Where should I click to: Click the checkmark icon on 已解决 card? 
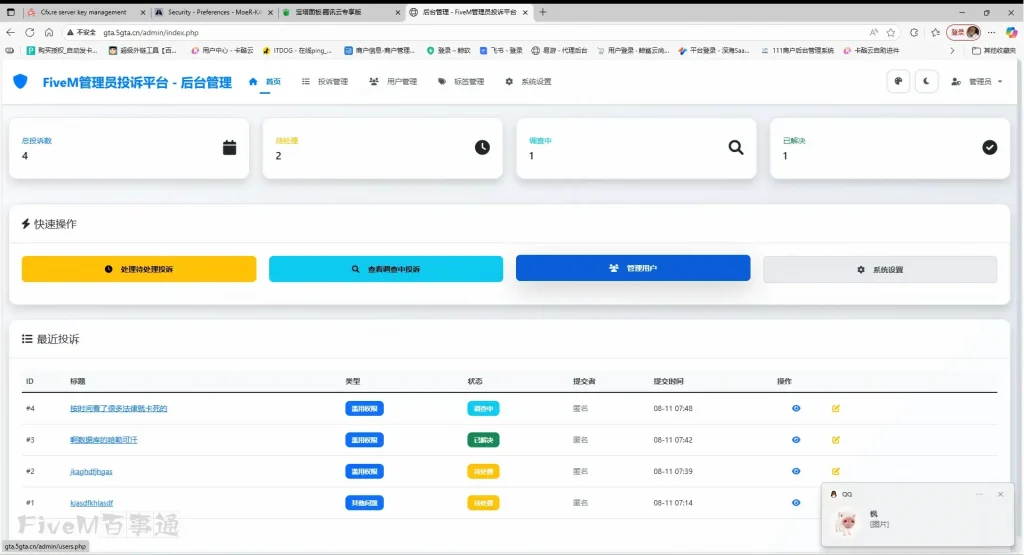click(990, 148)
